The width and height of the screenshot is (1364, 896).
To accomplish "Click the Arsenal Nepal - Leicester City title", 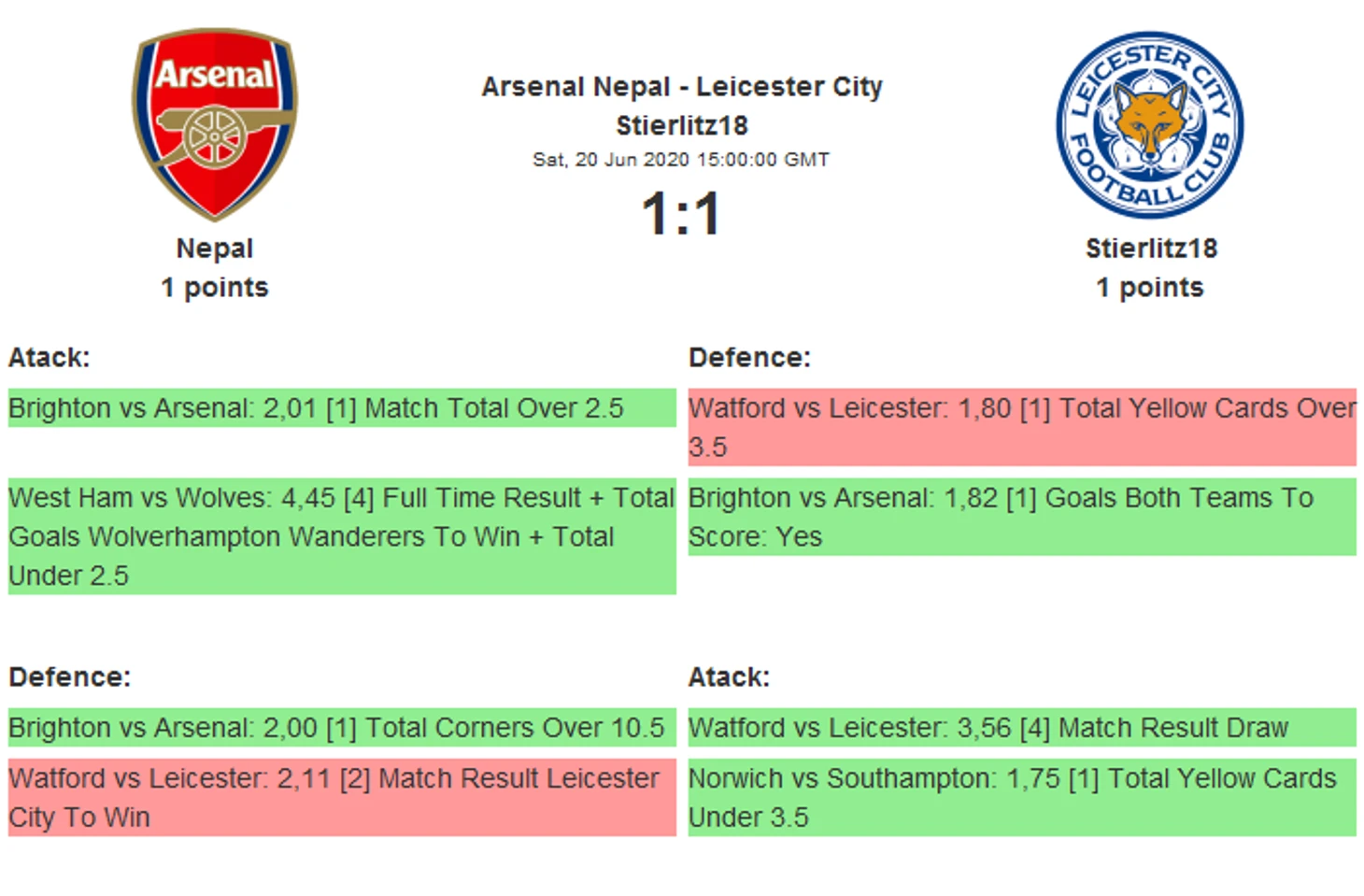I will click(681, 87).
